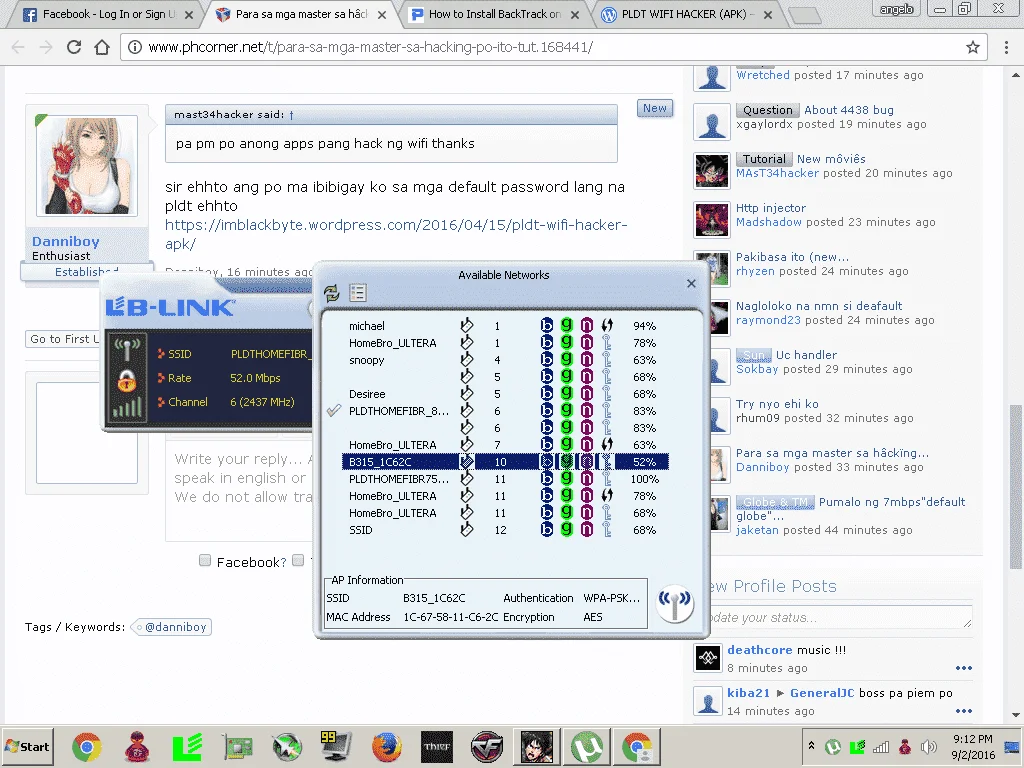1024x768 pixels.
Task: Click the round wireless connect button
Action: (x=675, y=603)
